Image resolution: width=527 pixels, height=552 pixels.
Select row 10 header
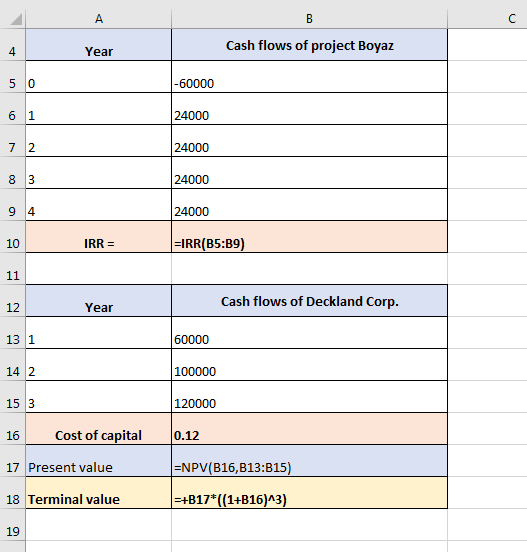pyautogui.click(x=13, y=237)
